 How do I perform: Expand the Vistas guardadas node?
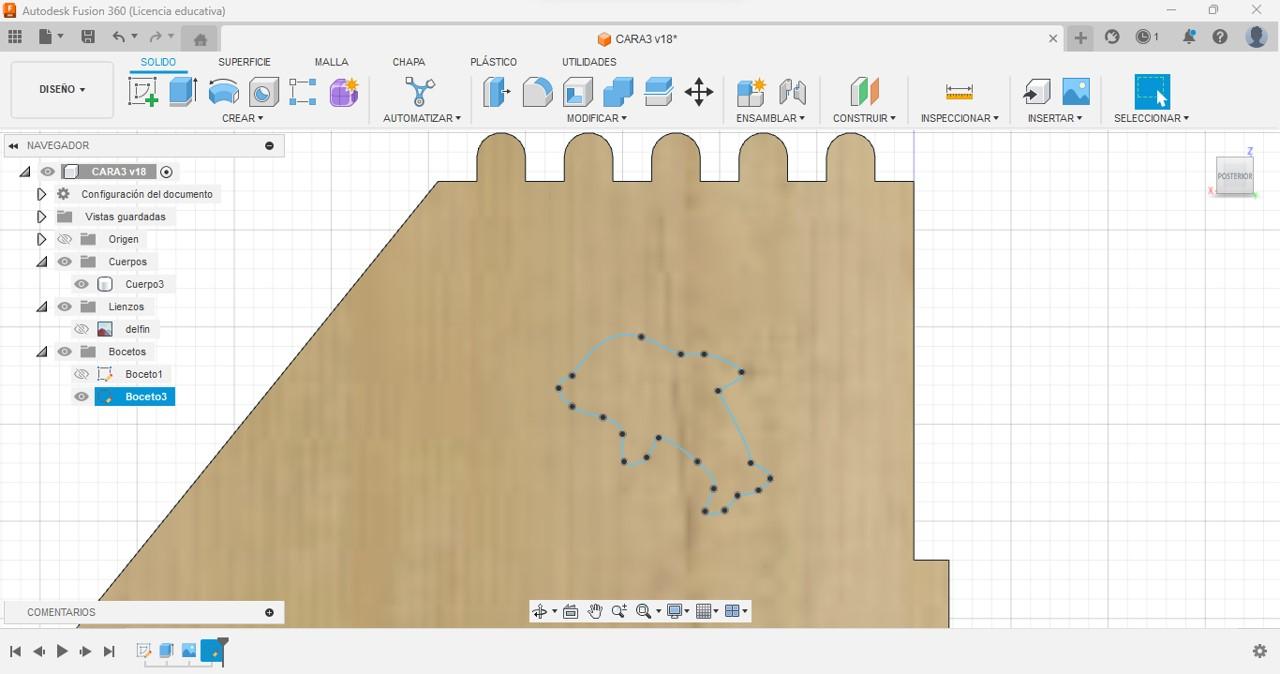[x=41, y=217]
